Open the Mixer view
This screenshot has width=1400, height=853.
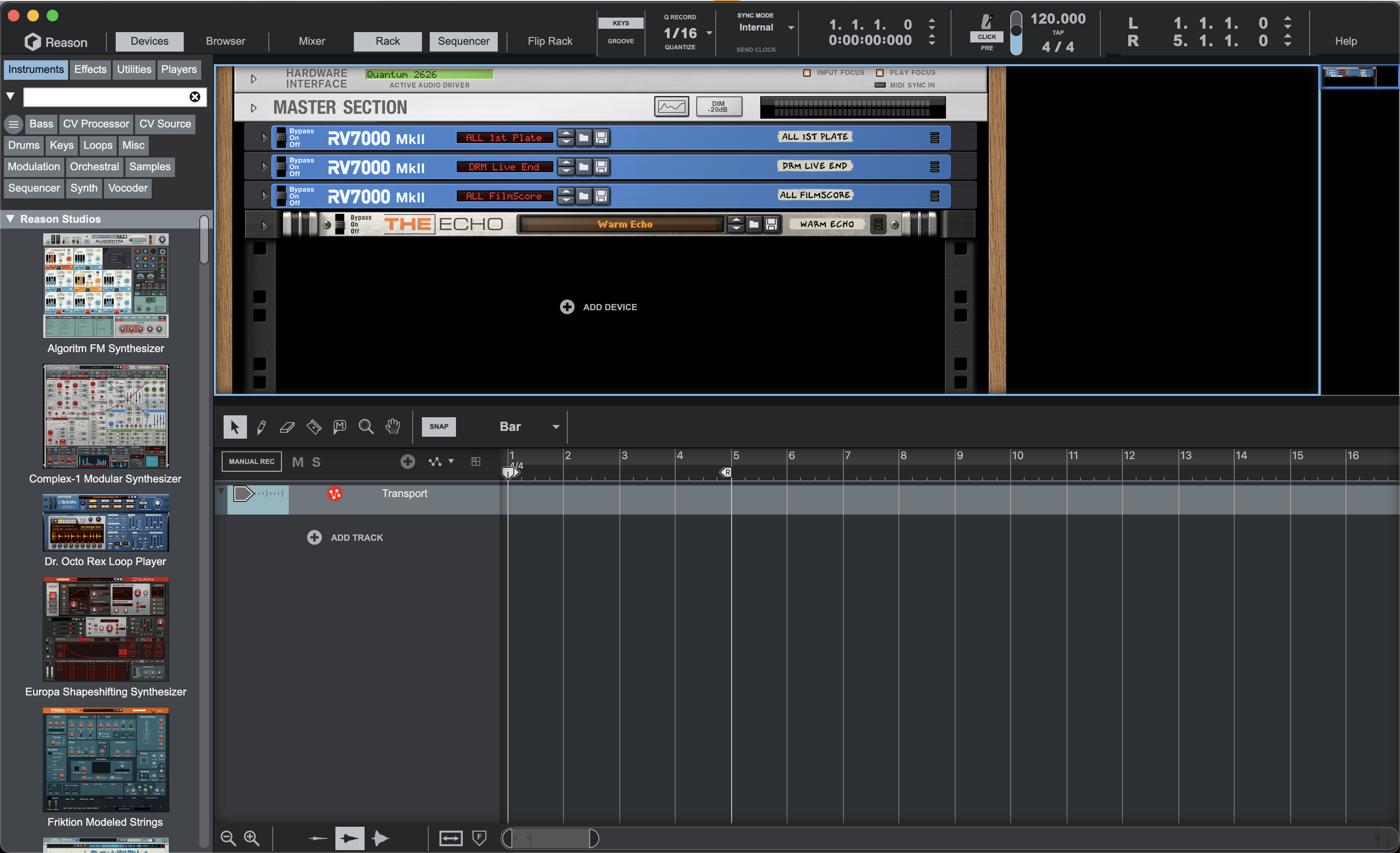click(x=312, y=41)
